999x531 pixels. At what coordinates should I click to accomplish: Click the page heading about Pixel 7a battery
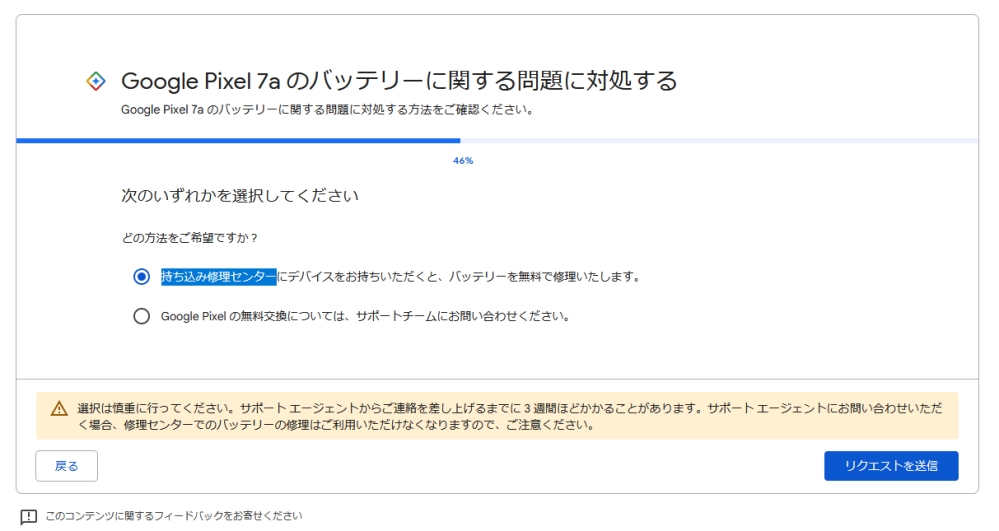coord(399,81)
